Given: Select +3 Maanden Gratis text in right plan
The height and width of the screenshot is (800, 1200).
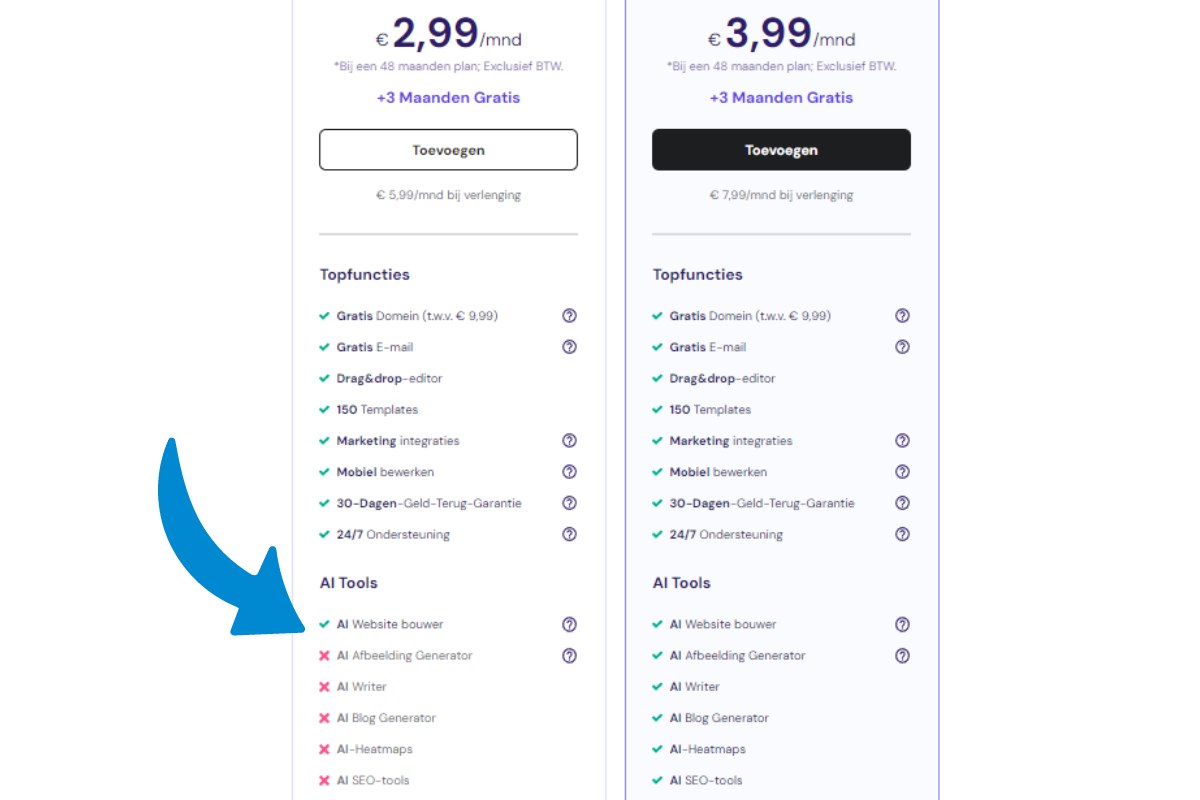Looking at the screenshot, I should pyautogui.click(x=781, y=97).
